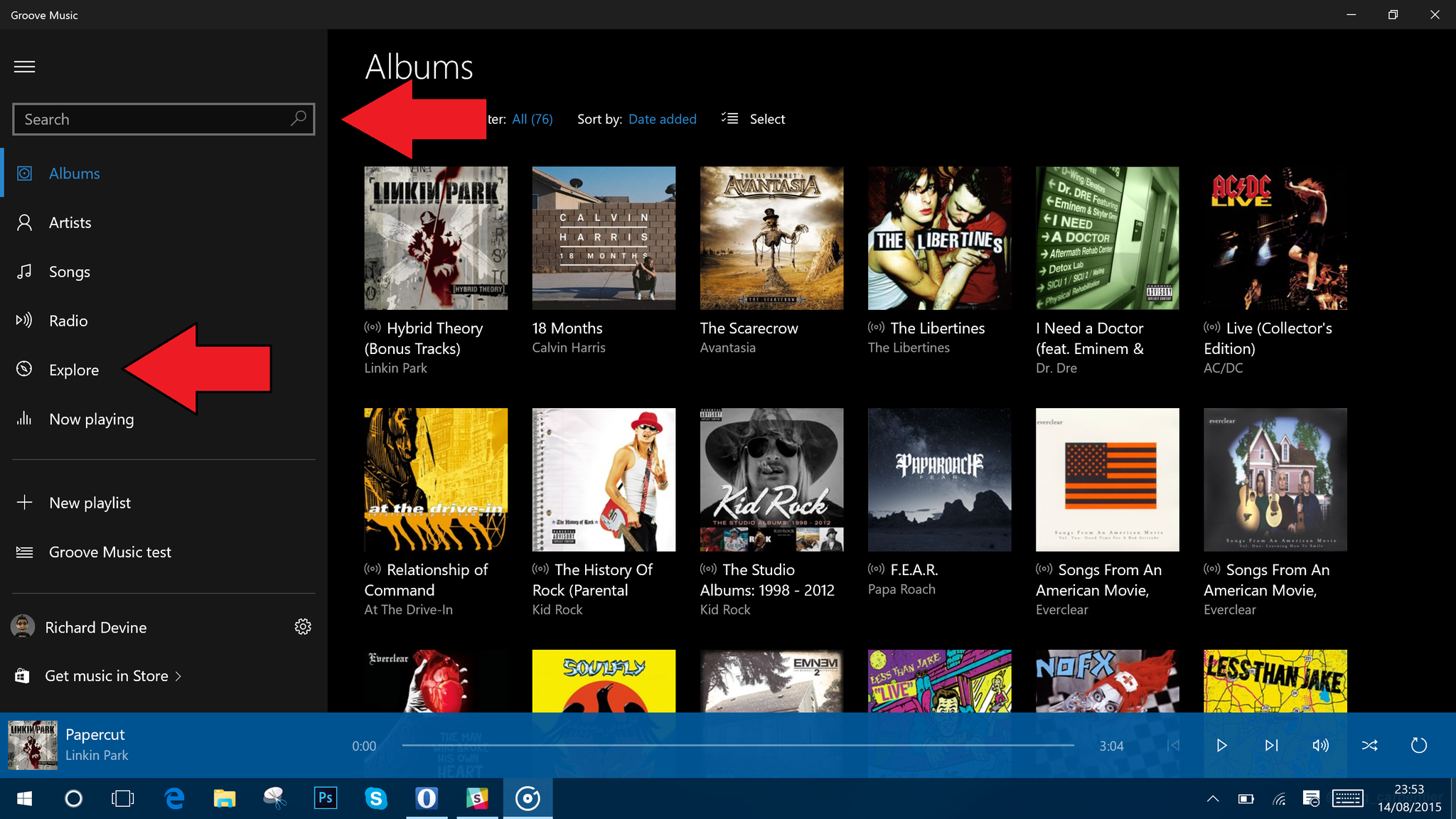Image resolution: width=1456 pixels, height=819 pixels.
Task: Switch to the Radio section
Action: pyautogui.click(x=68, y=321)
